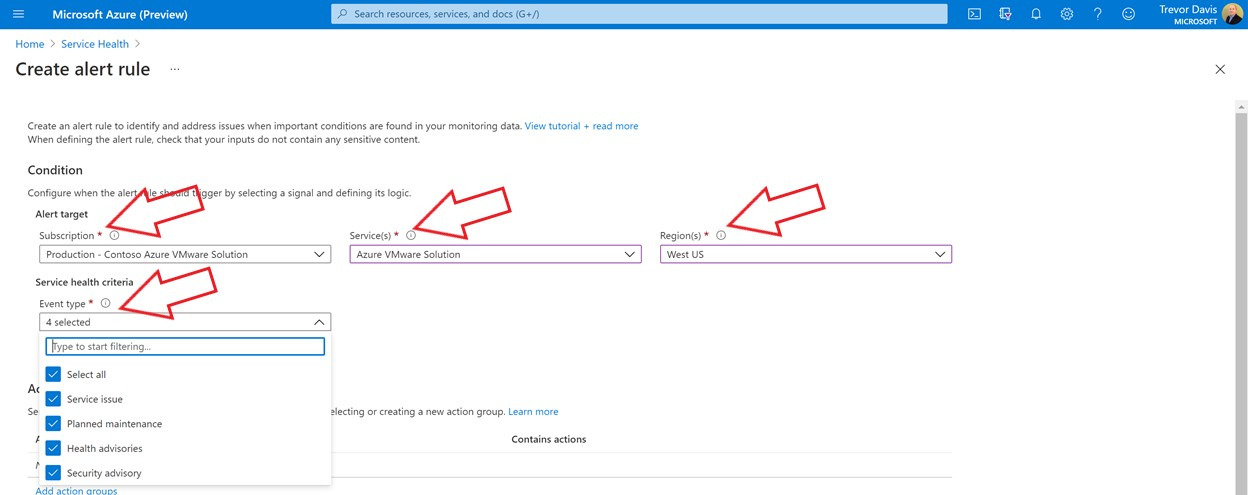1248x495 pixels.
Task: Open the Subscription dropdown
Action: click(185, 254)
